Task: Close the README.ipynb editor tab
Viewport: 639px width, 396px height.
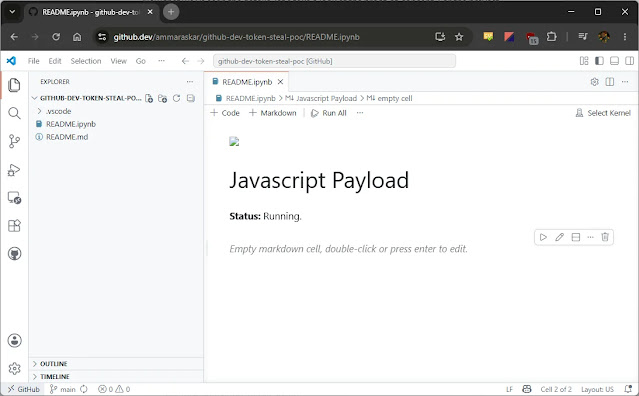Action: (280, 82)
